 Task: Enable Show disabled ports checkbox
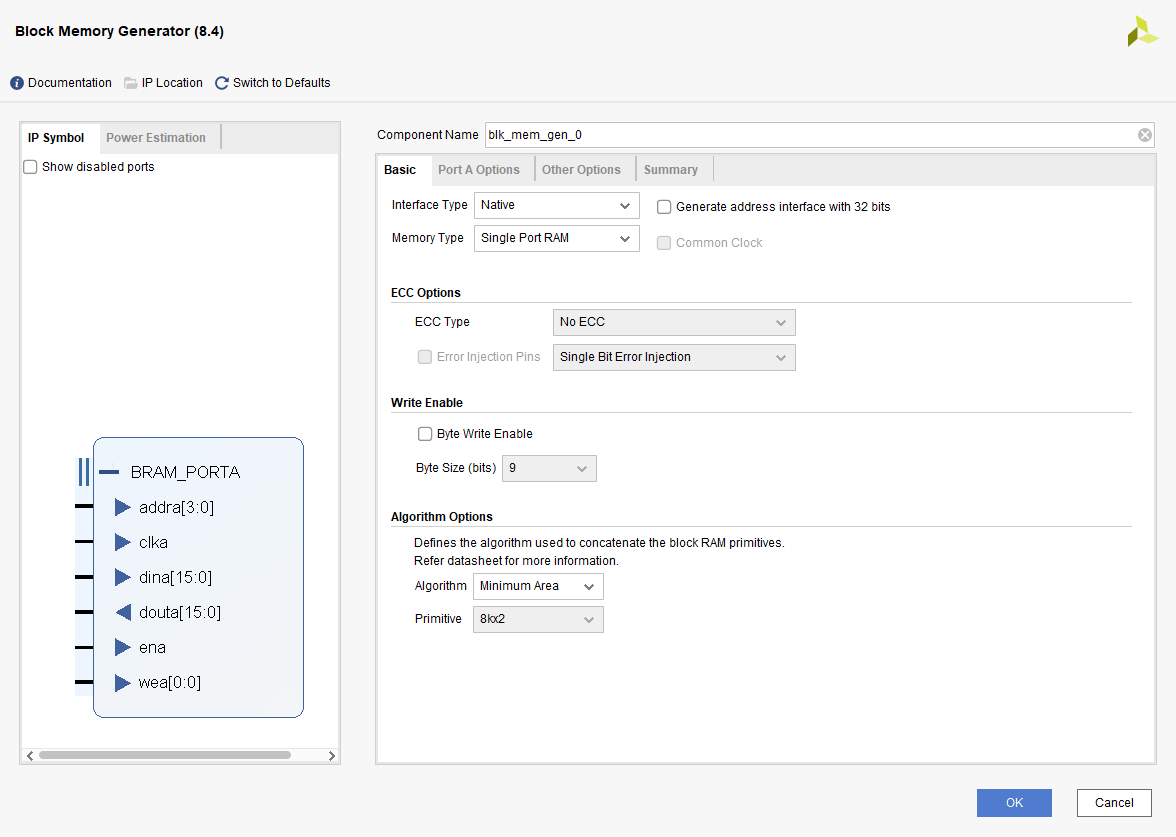click(30, 167)
